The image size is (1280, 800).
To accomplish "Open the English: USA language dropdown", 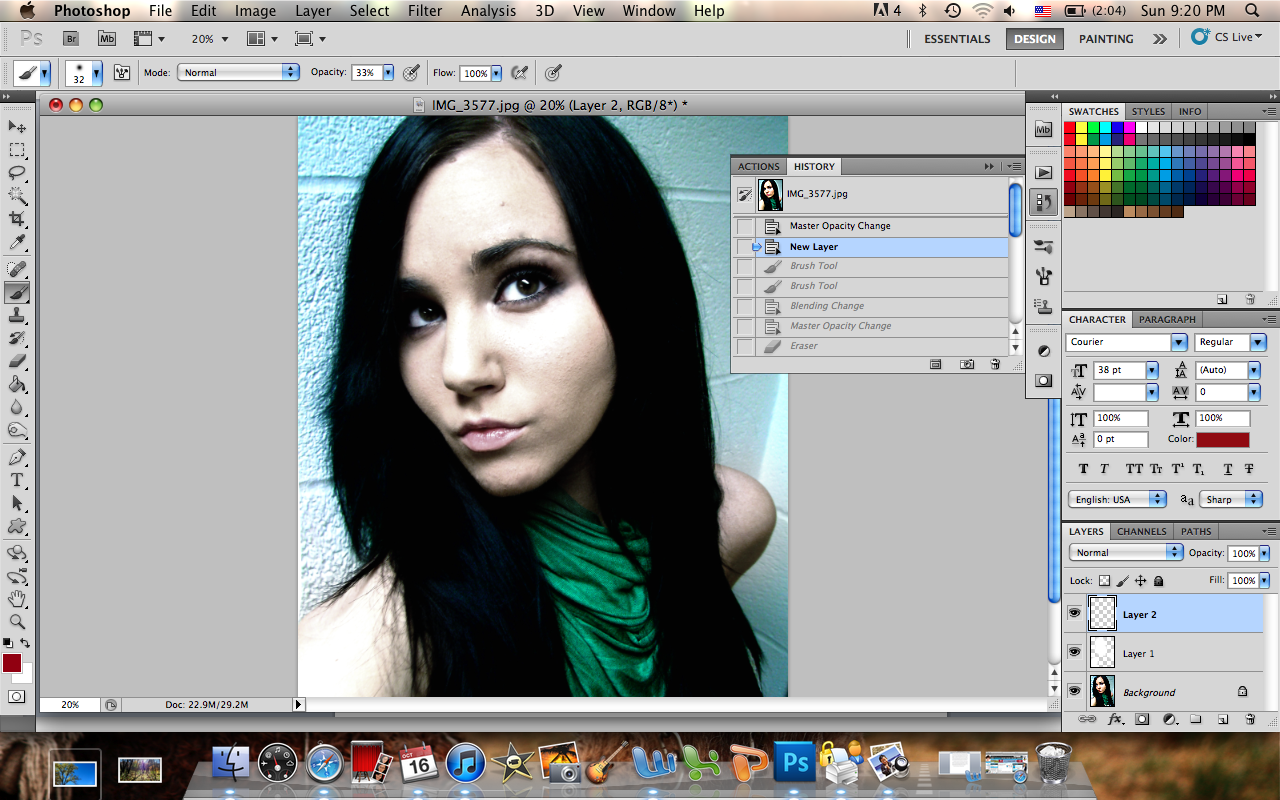I will [x=1117, y=499].
